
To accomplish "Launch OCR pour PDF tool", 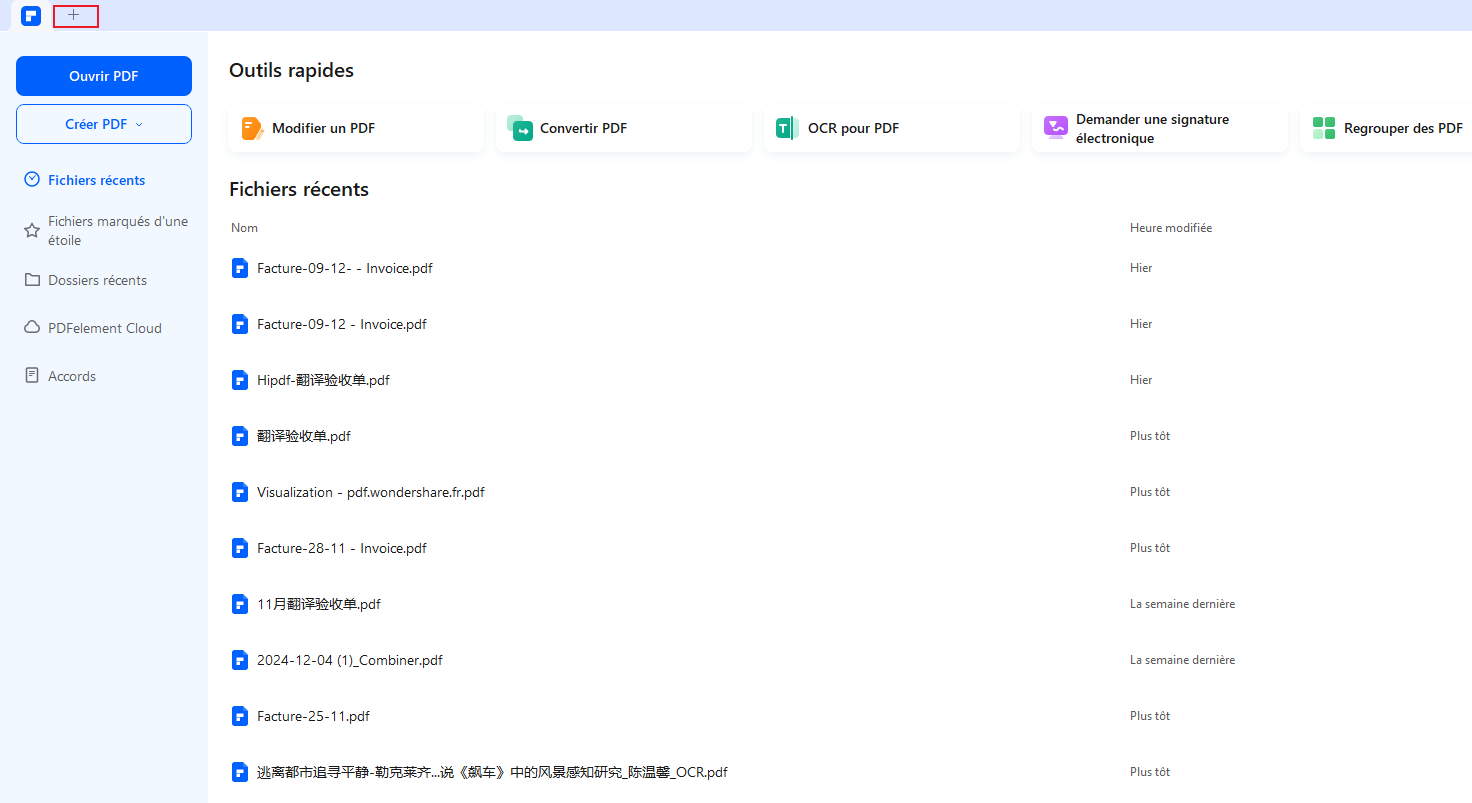I will tap(892, 128).
